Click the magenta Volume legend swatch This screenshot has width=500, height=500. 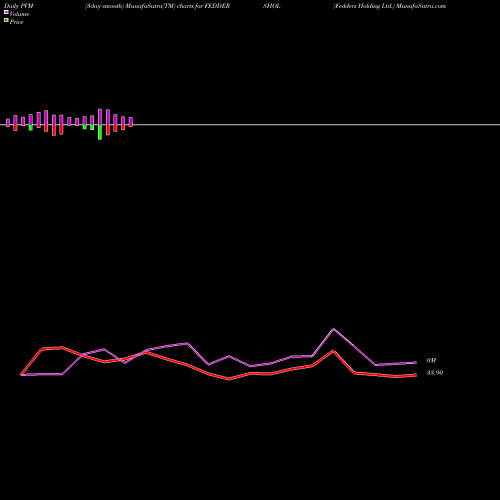(x=6, y=12)
